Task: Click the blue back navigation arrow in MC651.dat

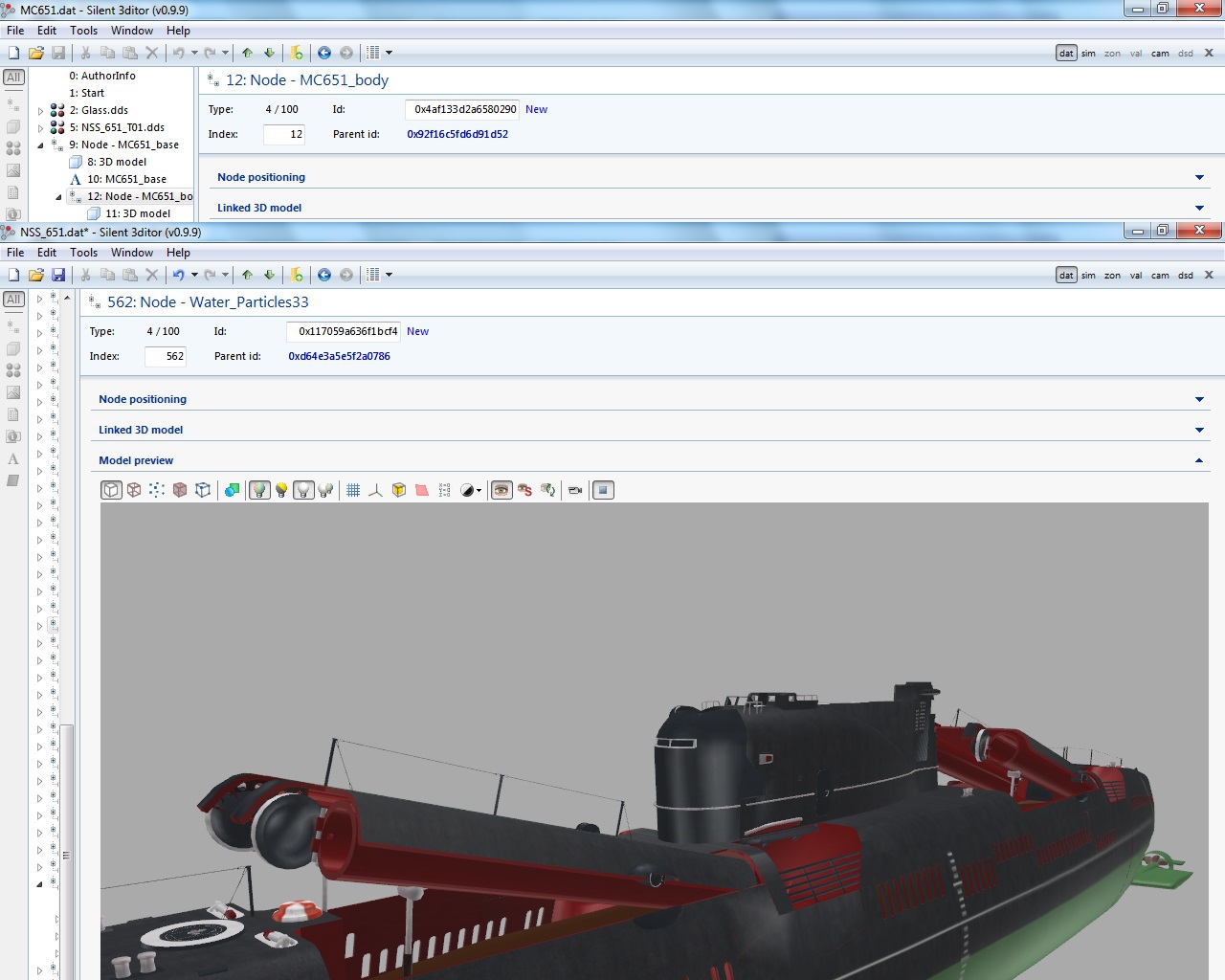Action: [x=324, y=53]
